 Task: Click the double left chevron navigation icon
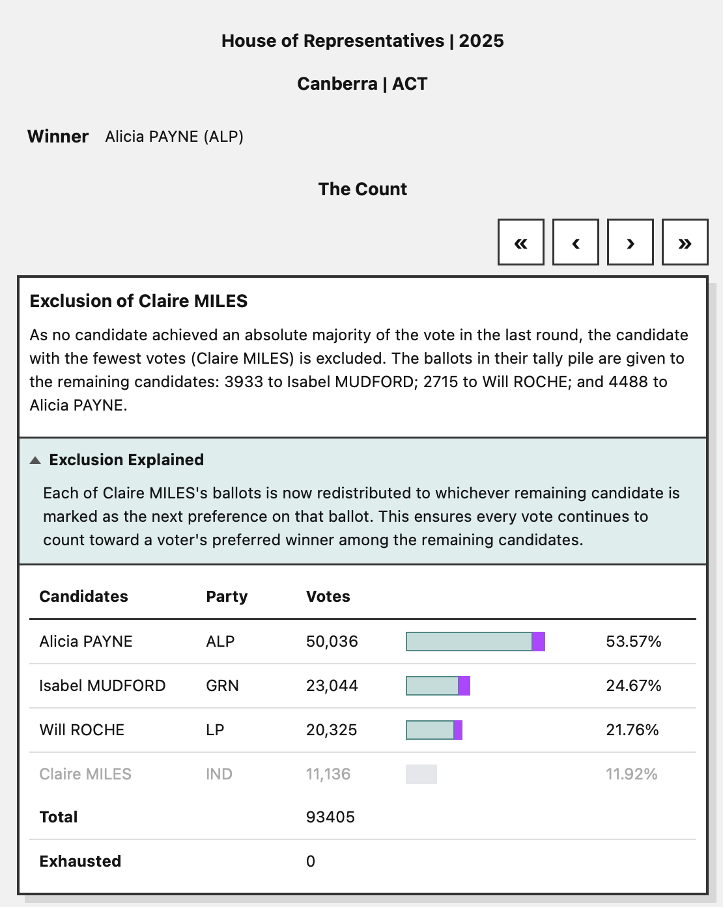[521, 242]
